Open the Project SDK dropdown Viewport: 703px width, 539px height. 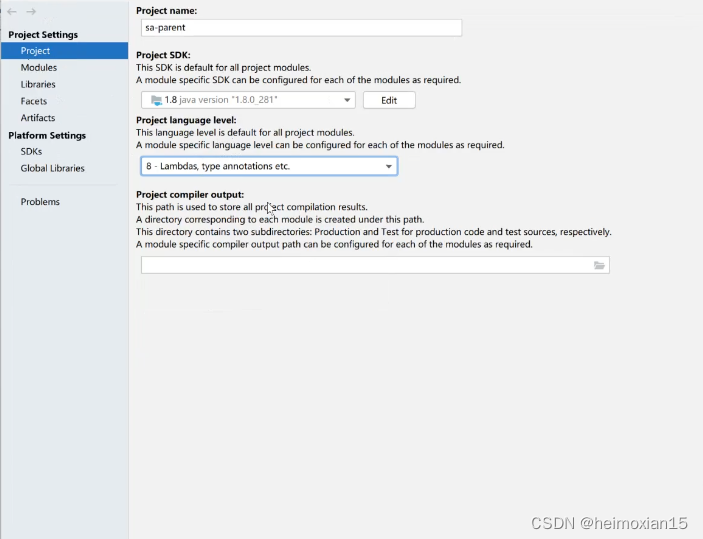tap(348, 100)
